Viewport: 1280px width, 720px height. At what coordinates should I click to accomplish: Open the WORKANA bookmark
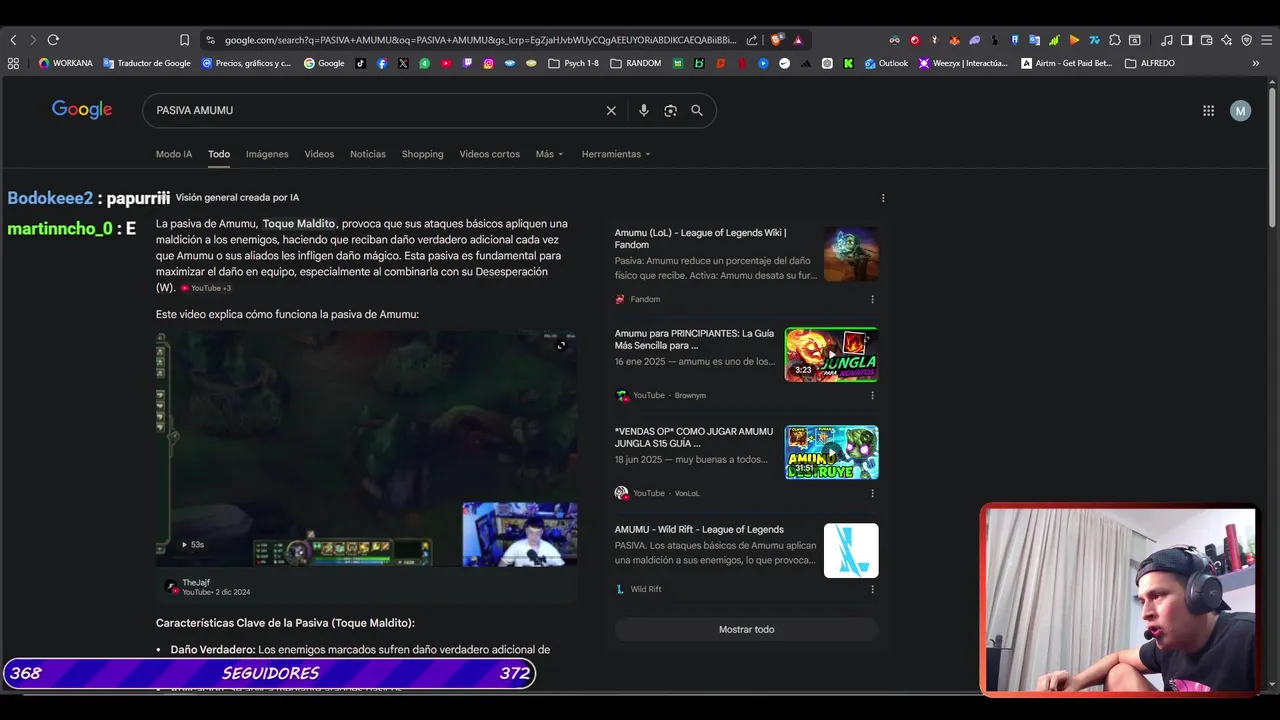[65, 63]
